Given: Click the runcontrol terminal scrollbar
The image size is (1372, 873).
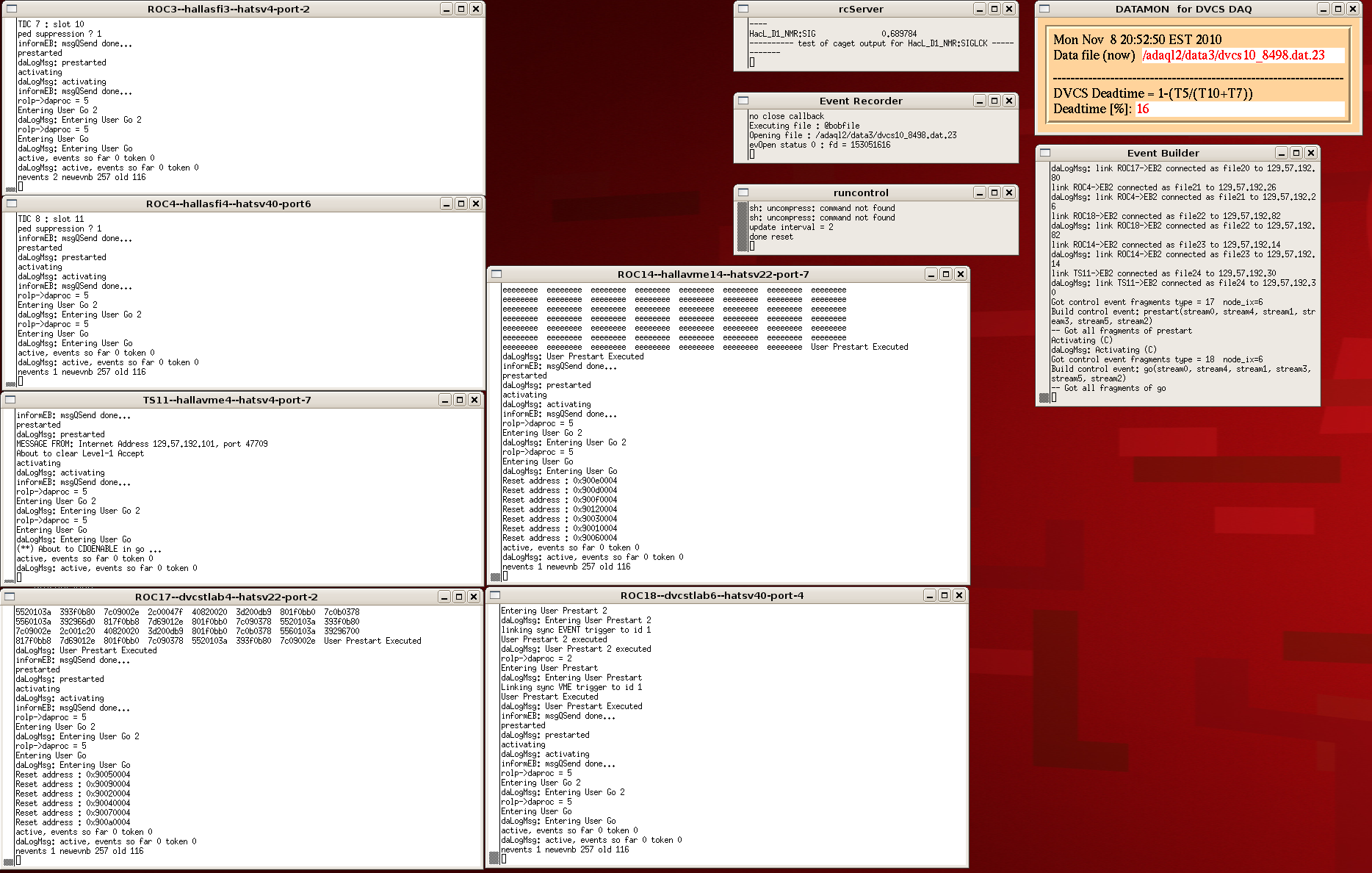Looking at the screenshot, I should pos(742,227).
